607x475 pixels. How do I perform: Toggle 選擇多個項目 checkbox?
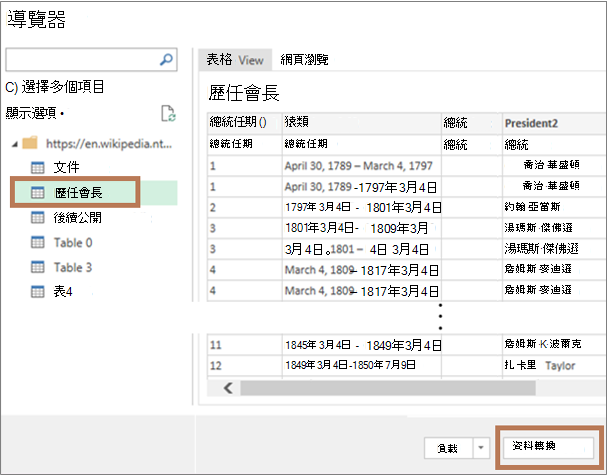click(x=11, y=87)
